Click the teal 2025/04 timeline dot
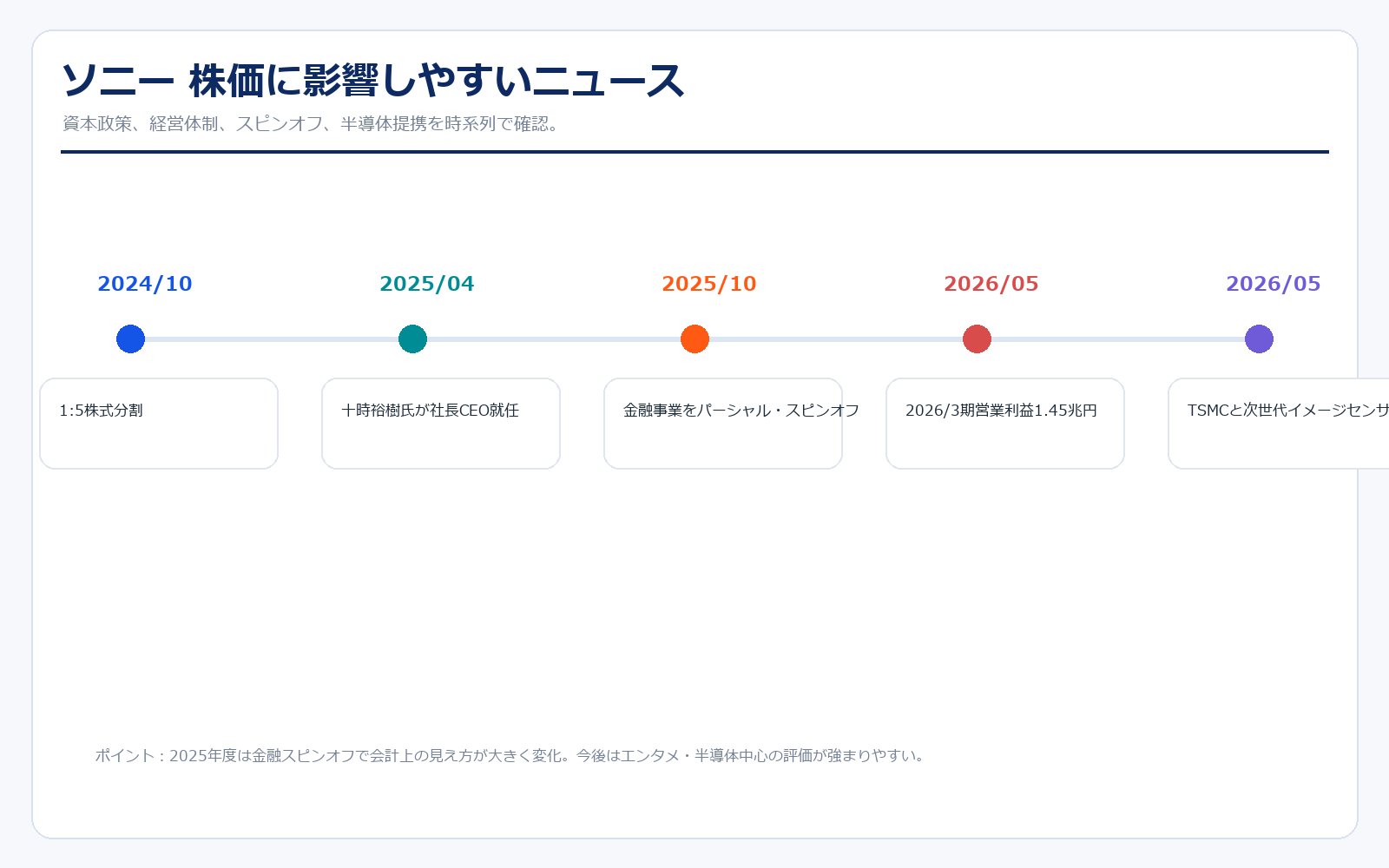This screenshot has width=1389, height=868. (x=412, y=339)
